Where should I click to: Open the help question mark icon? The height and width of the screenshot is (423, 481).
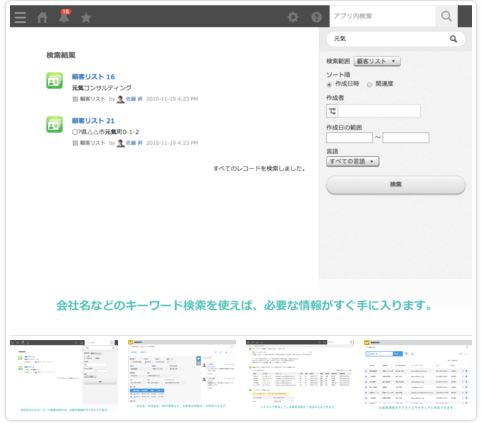(x=316, y=17)
